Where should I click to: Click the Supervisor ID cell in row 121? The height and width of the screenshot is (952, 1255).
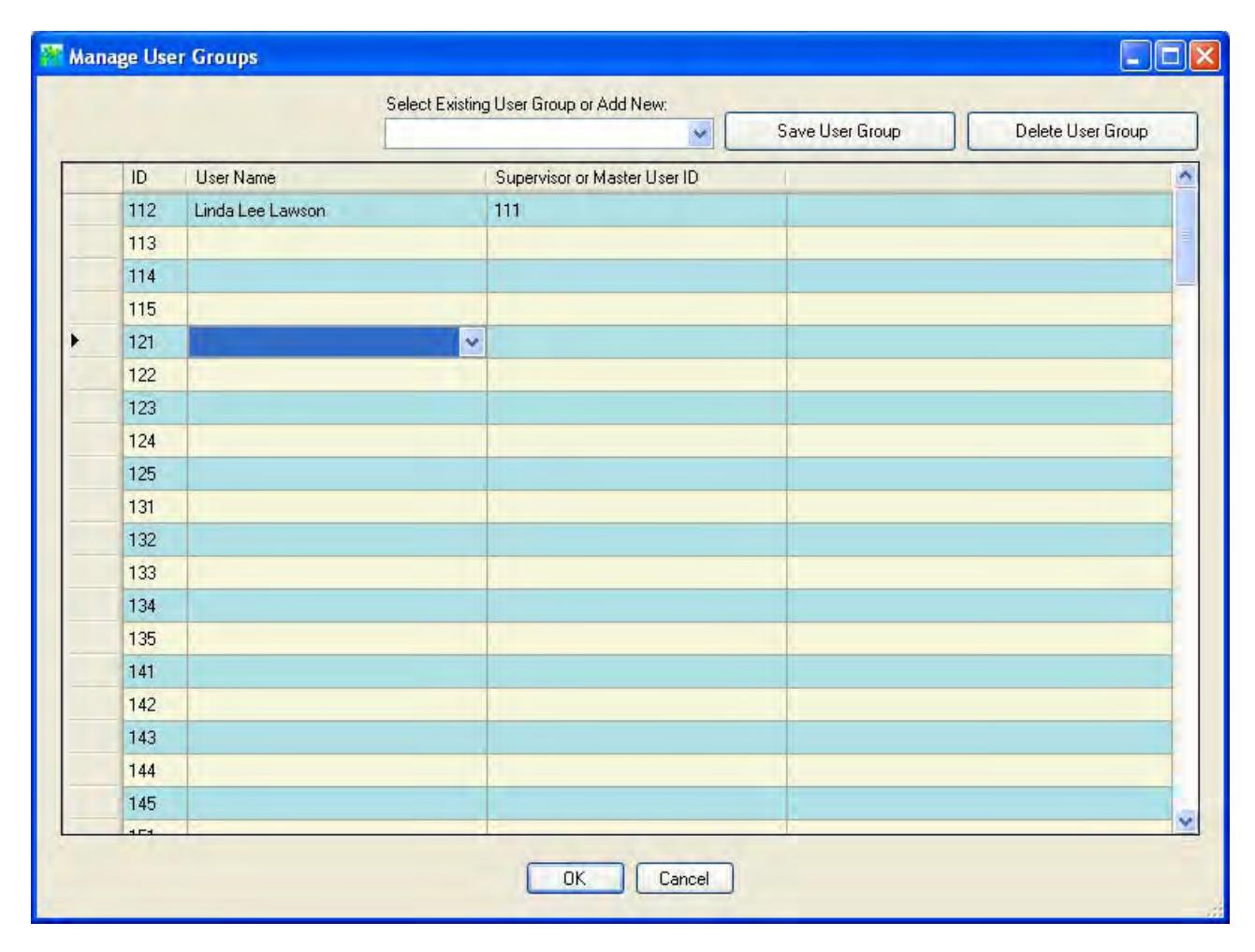(x=636, y=343)
